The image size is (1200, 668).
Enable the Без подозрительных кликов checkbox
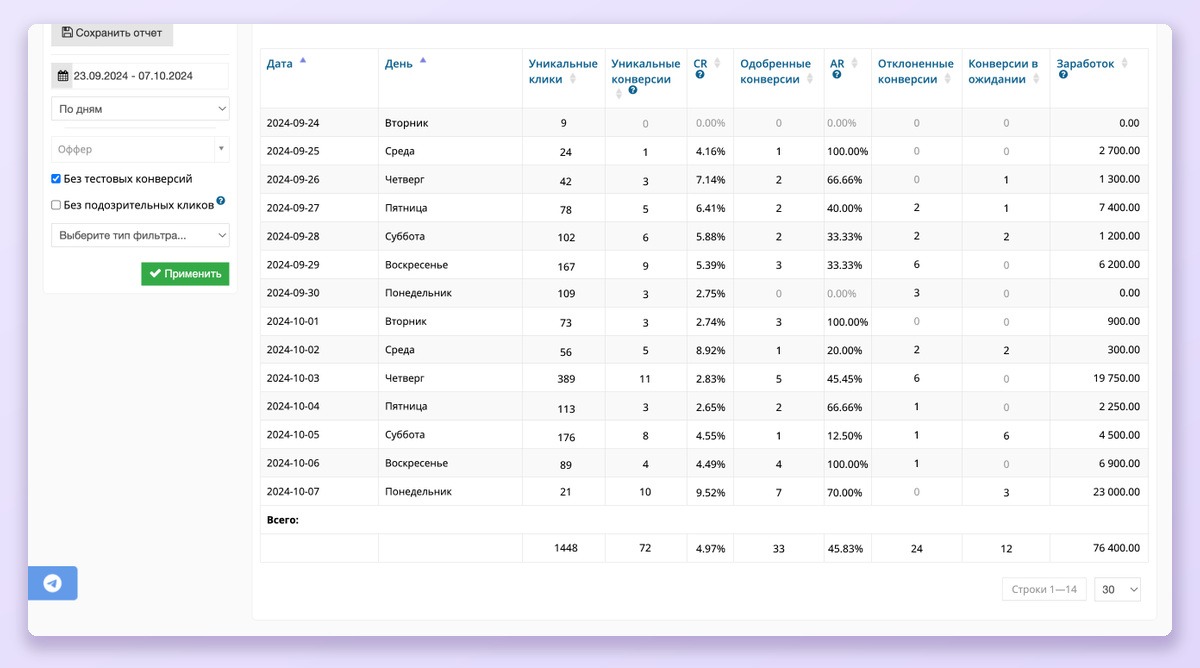tap(56, 206)
